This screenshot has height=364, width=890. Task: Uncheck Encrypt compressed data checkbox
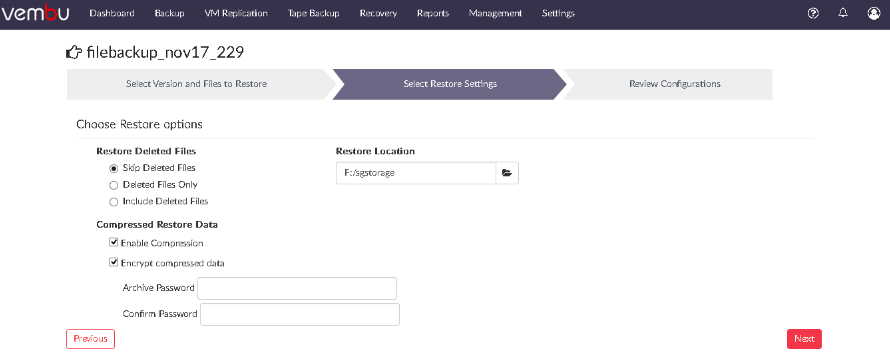114,262
